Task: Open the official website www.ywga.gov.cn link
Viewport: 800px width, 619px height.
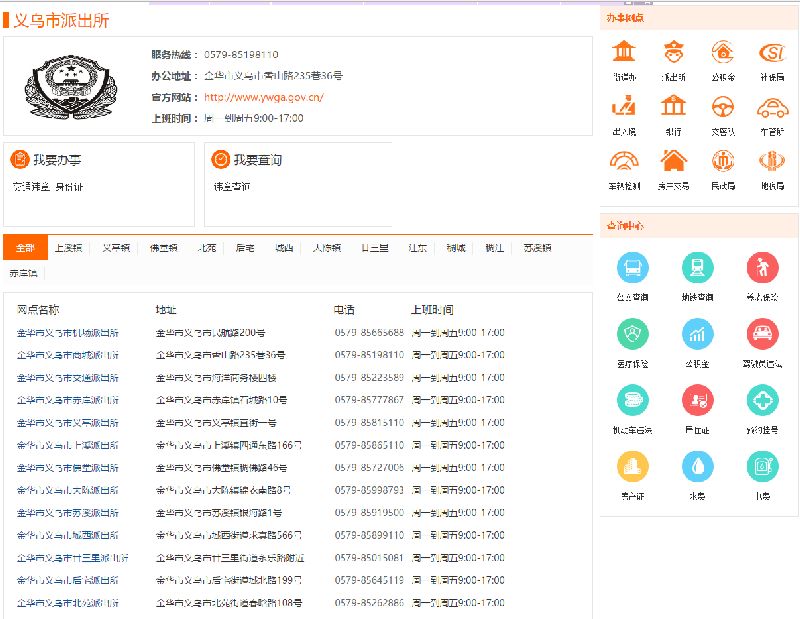Action: point(263,97)
